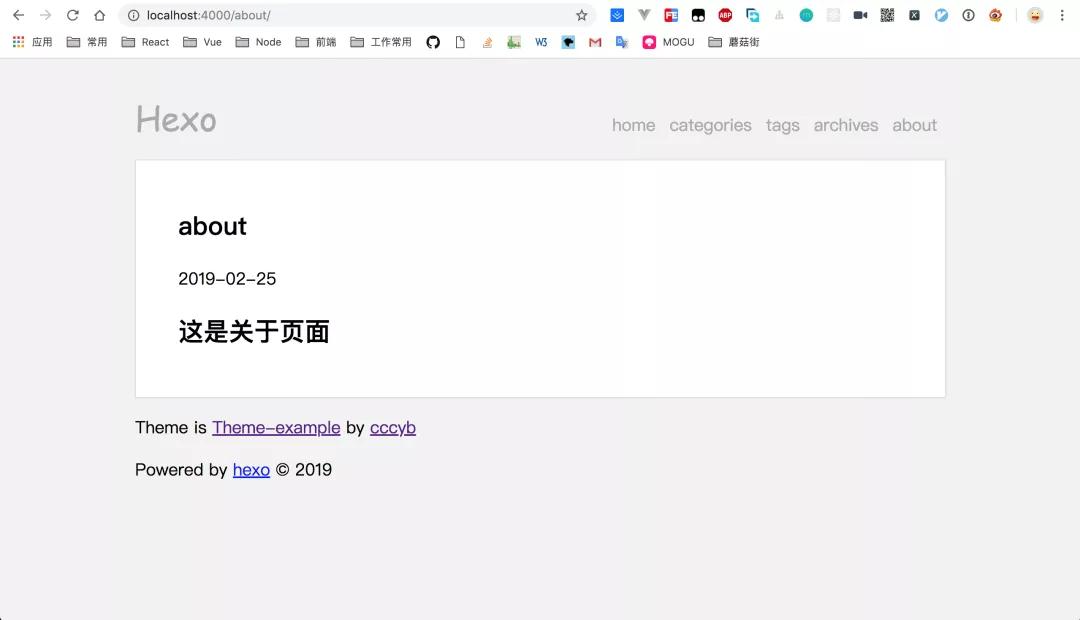The height and width of the screenshot is (620, 1080).
Task: Open the archives page from navigation
Action: pos(845,125)
